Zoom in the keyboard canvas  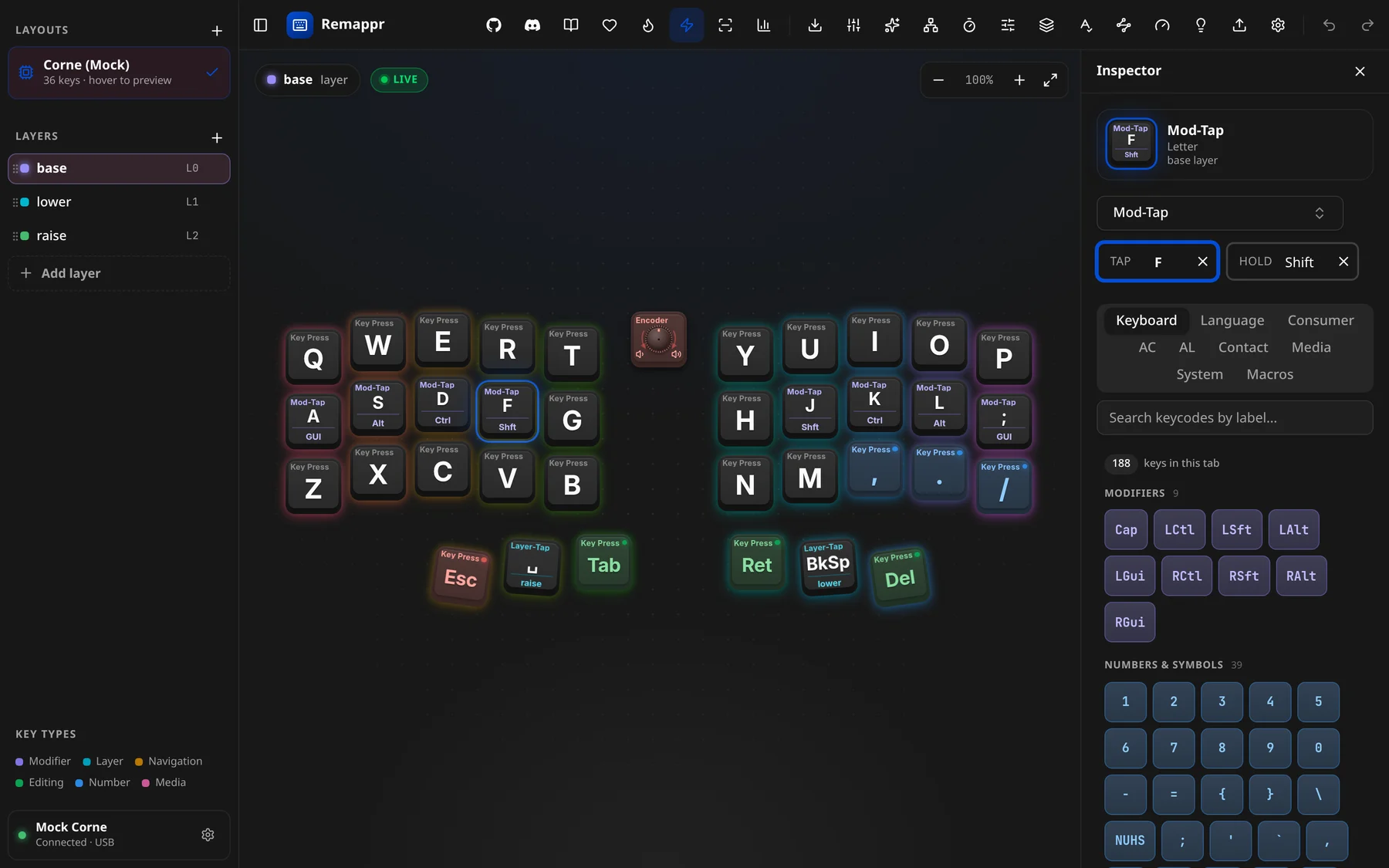[x=1019, y=80]
